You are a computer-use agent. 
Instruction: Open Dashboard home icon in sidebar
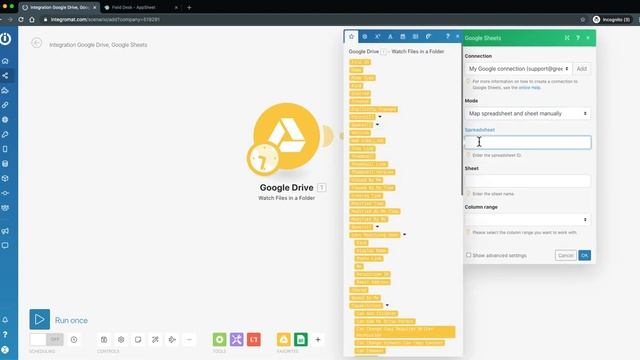click(x=5, y=61)
